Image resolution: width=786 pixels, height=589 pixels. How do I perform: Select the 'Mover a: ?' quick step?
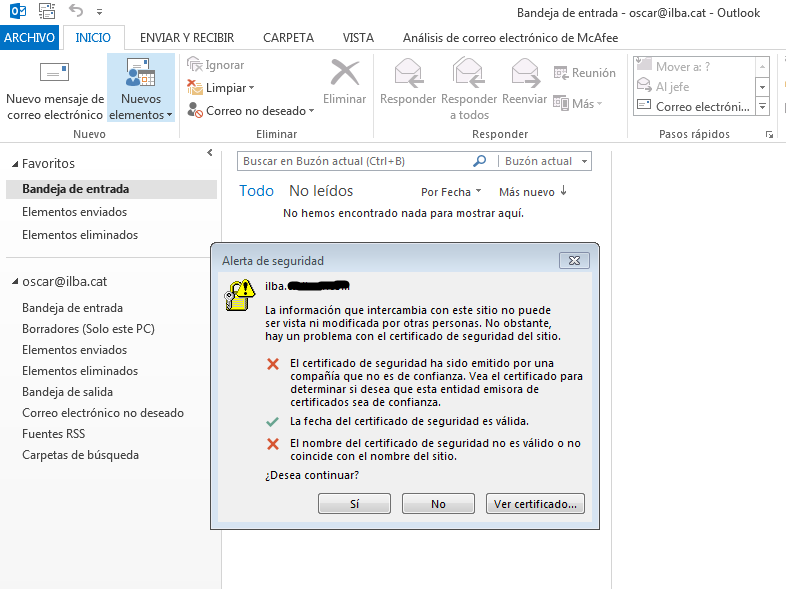point(694,66)
